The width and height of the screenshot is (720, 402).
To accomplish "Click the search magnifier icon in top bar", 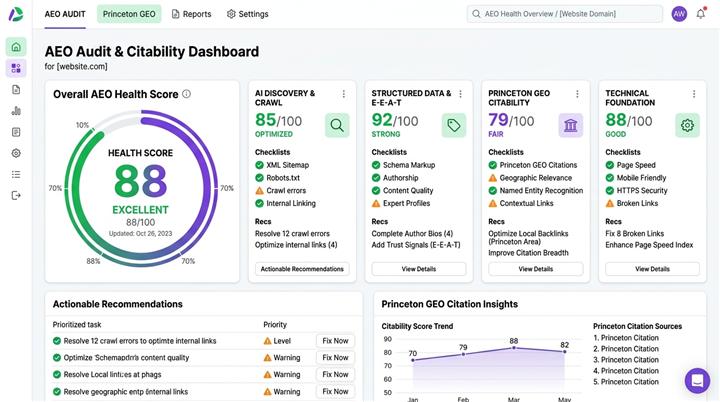I will coord(476,14).
